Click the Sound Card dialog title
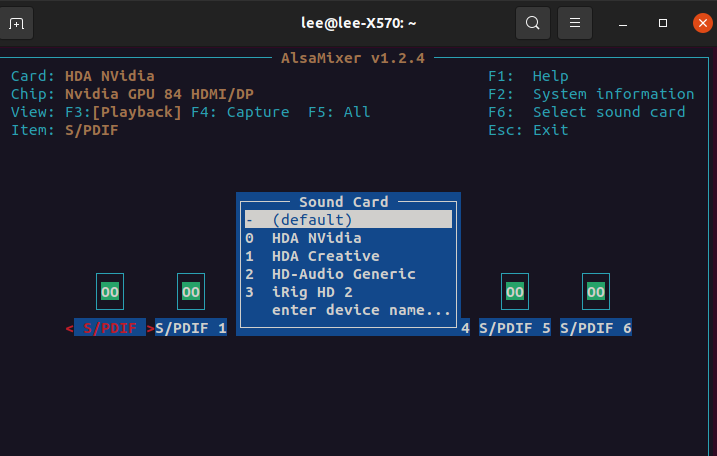Screen dimensions: 717x456 [343, 202]
